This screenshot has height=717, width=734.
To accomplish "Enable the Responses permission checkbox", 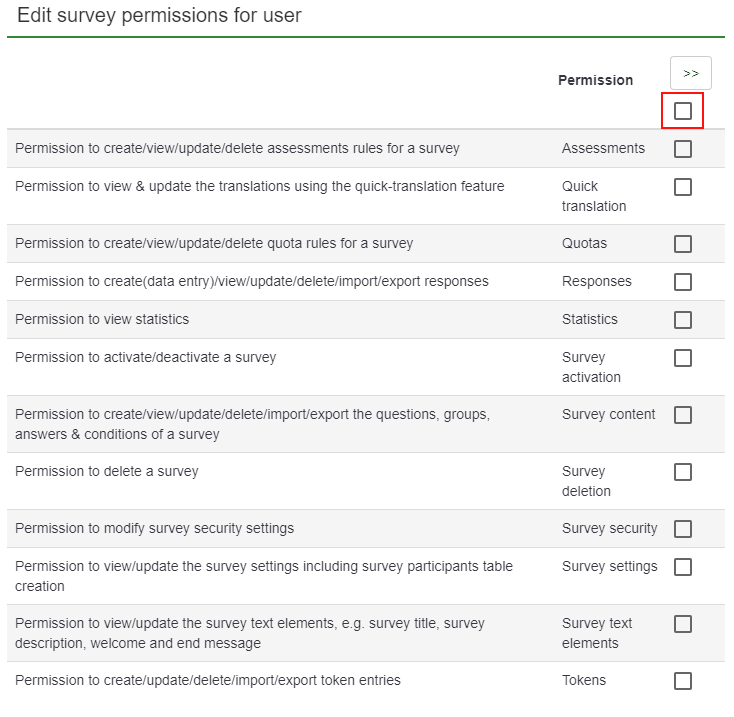I will 683,282.
